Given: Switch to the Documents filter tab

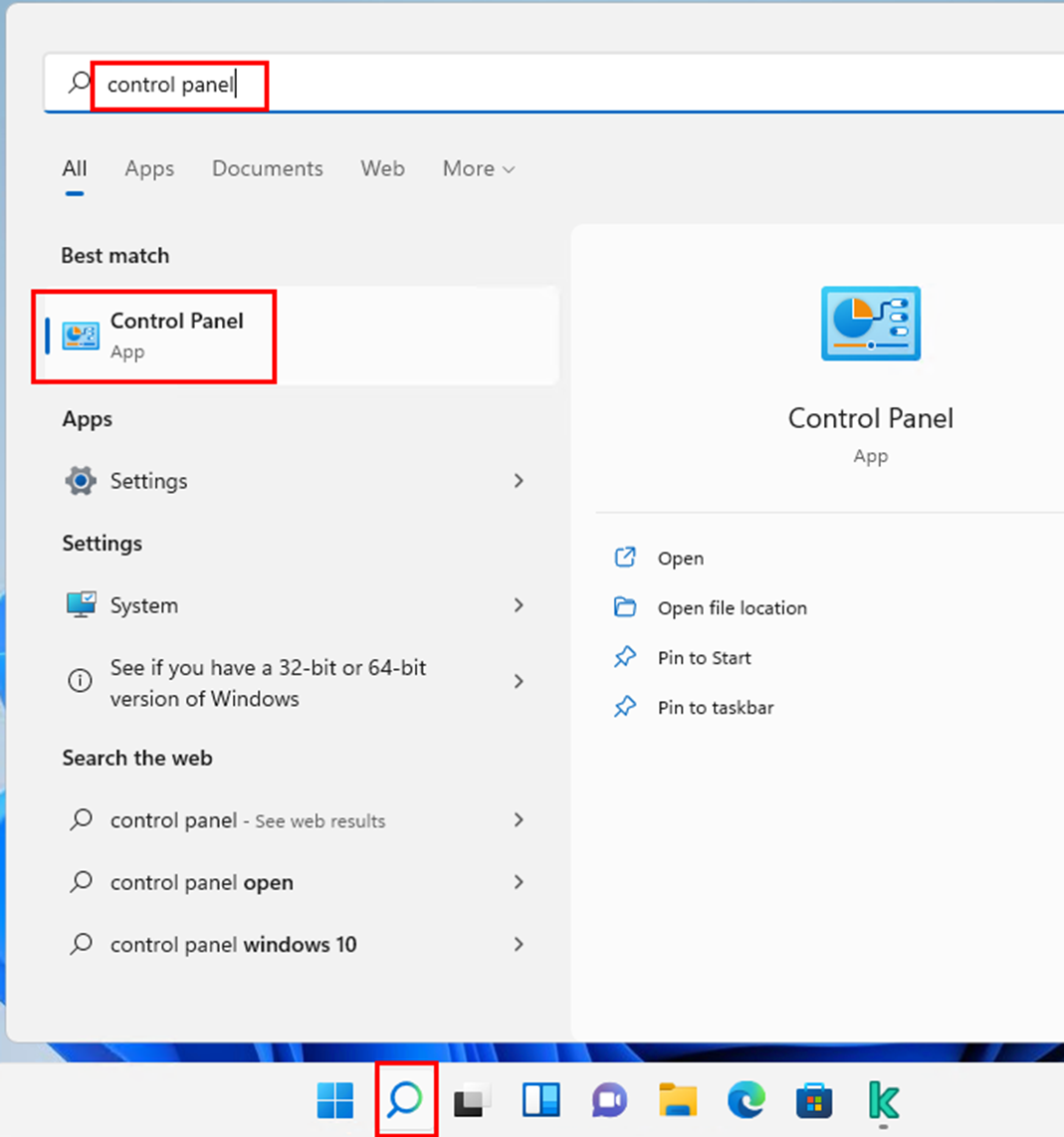Looking at the screenshot, I should [267, 168].
